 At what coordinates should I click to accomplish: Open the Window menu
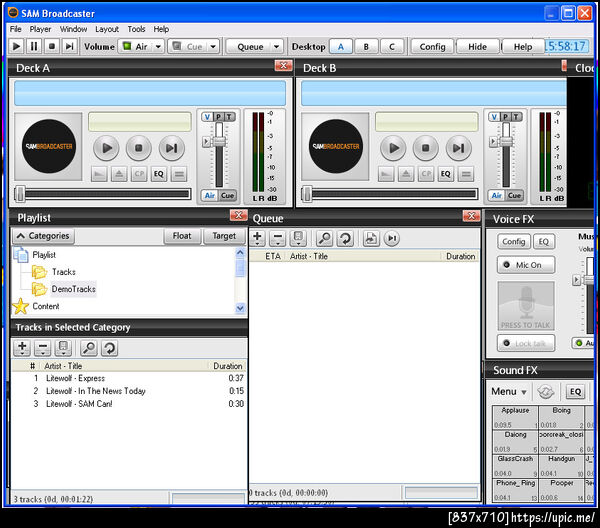click(73, 29)
